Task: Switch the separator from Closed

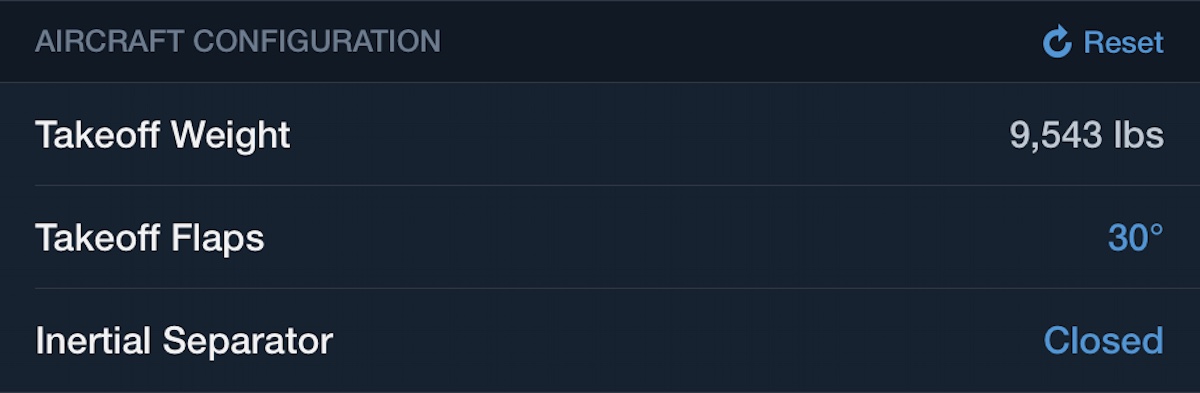Action: click(1104, 341)
